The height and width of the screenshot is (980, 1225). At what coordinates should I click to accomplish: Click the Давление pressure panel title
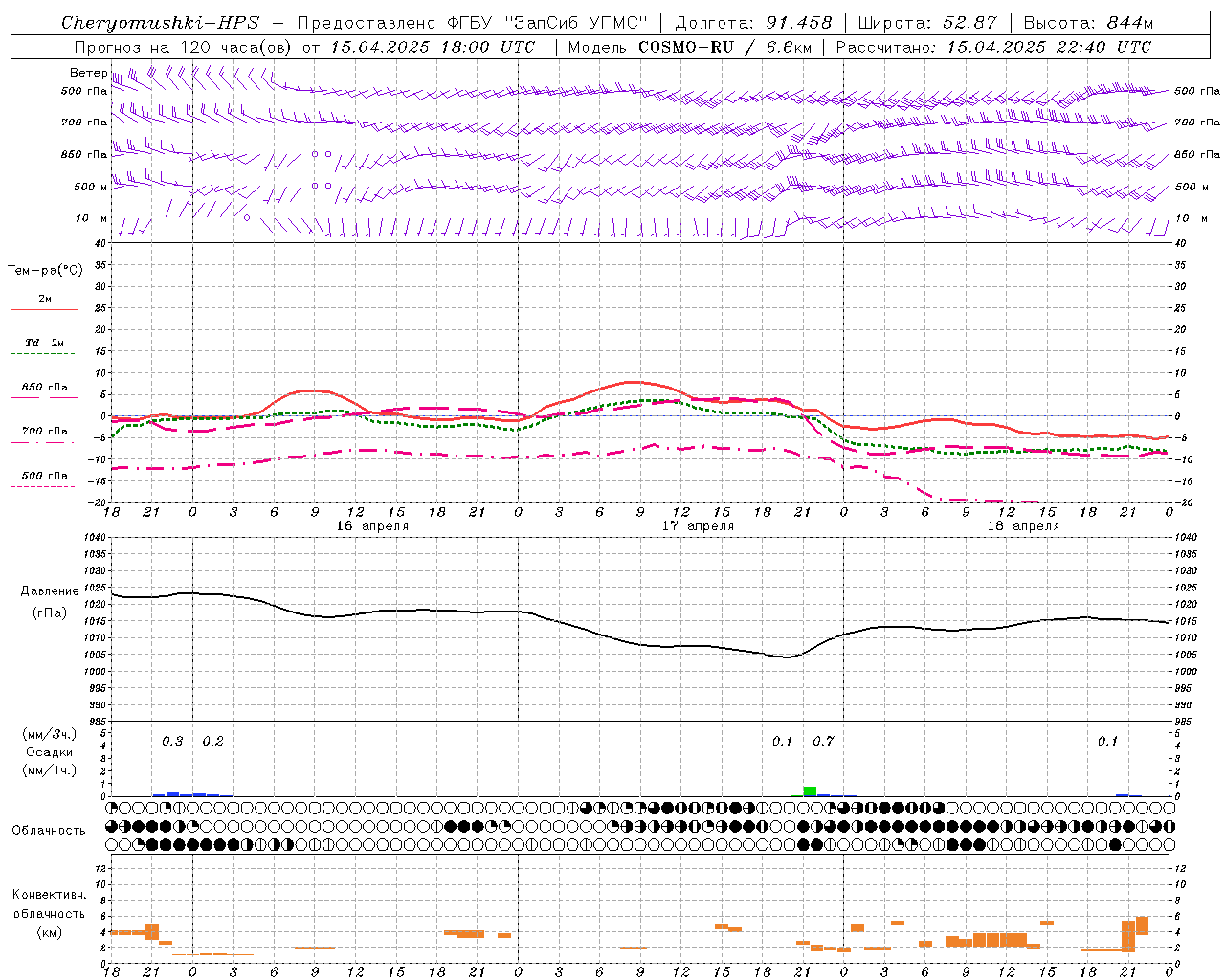click(x=50, y=591)
